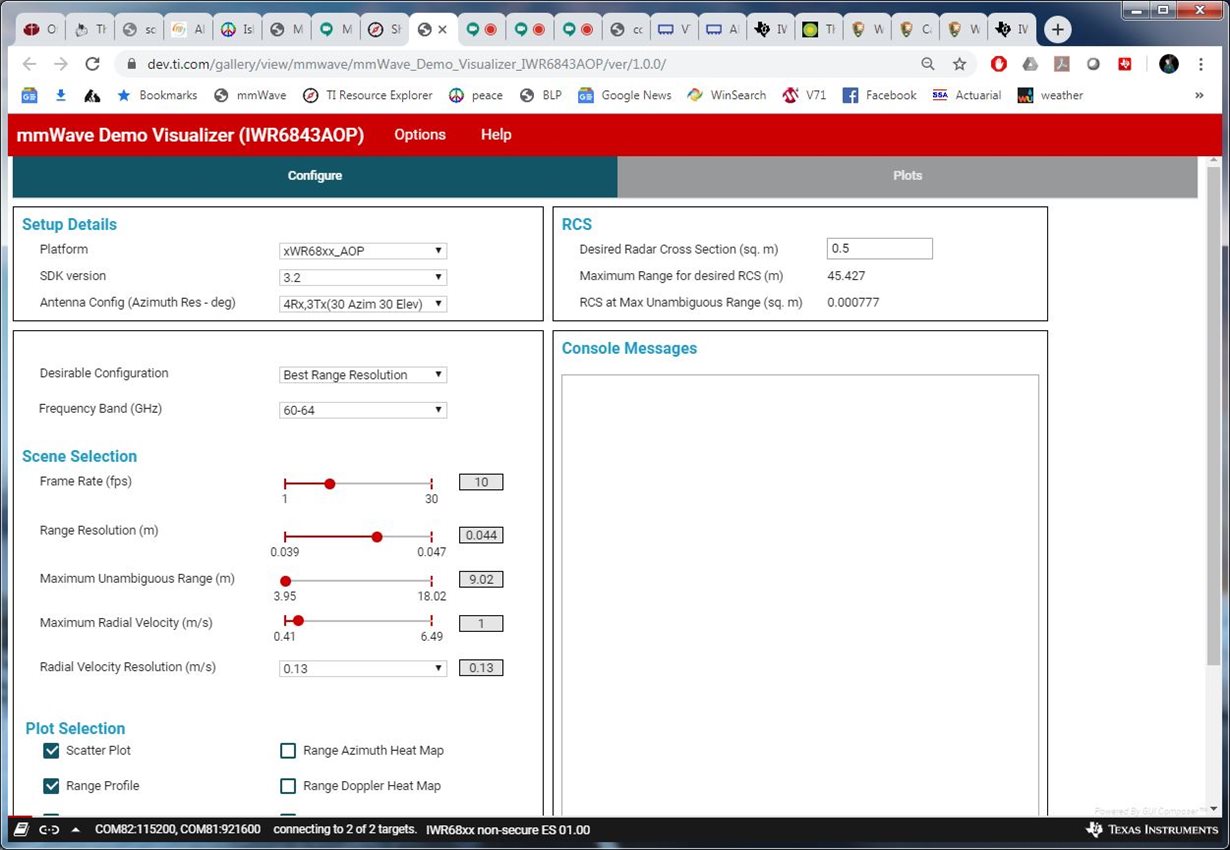Open the Options menu
The width and height of the screenshot is (1230, 850).
tap(420, 134)
